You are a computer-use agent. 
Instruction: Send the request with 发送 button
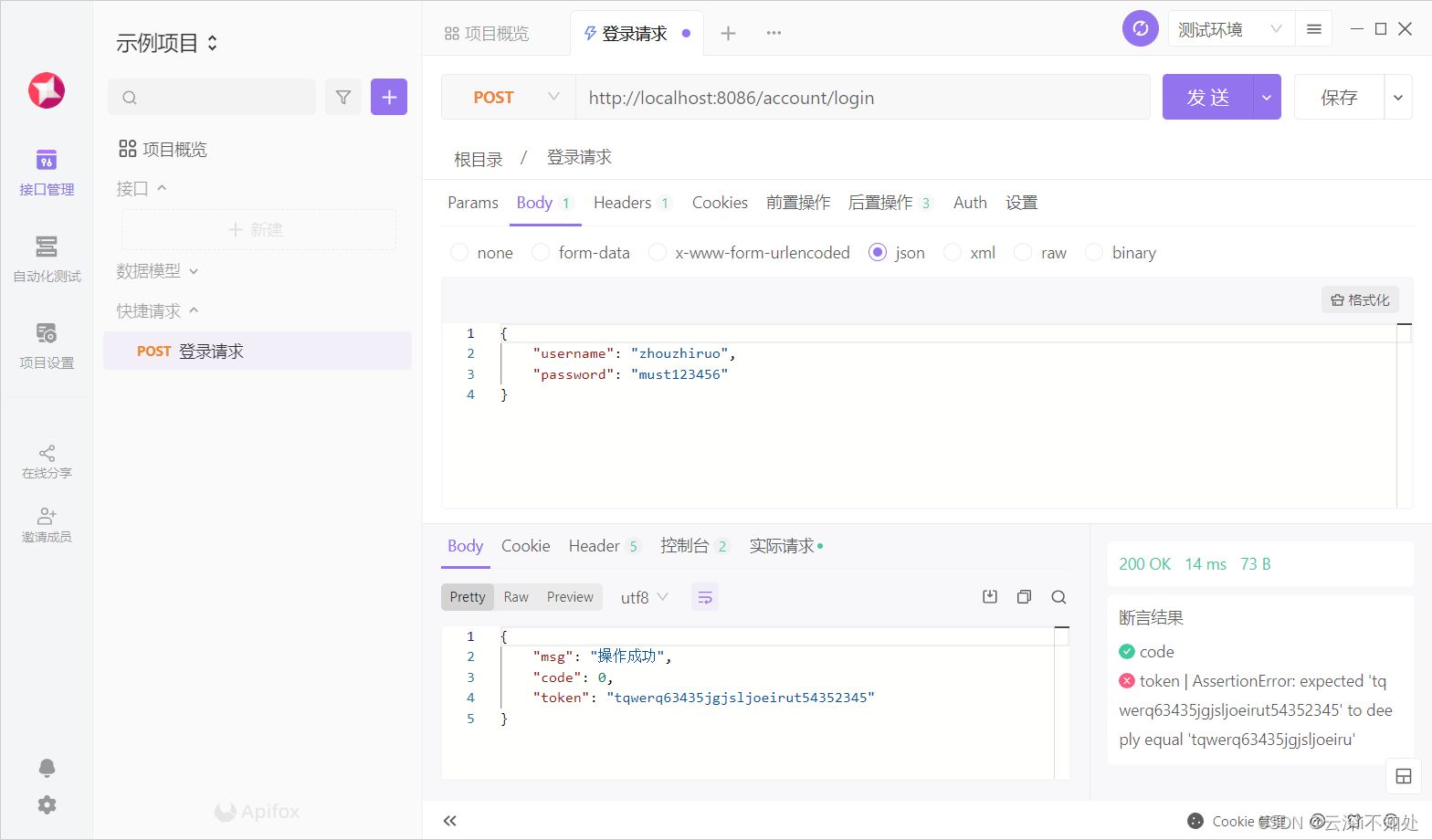click(x=1208, y=97)
